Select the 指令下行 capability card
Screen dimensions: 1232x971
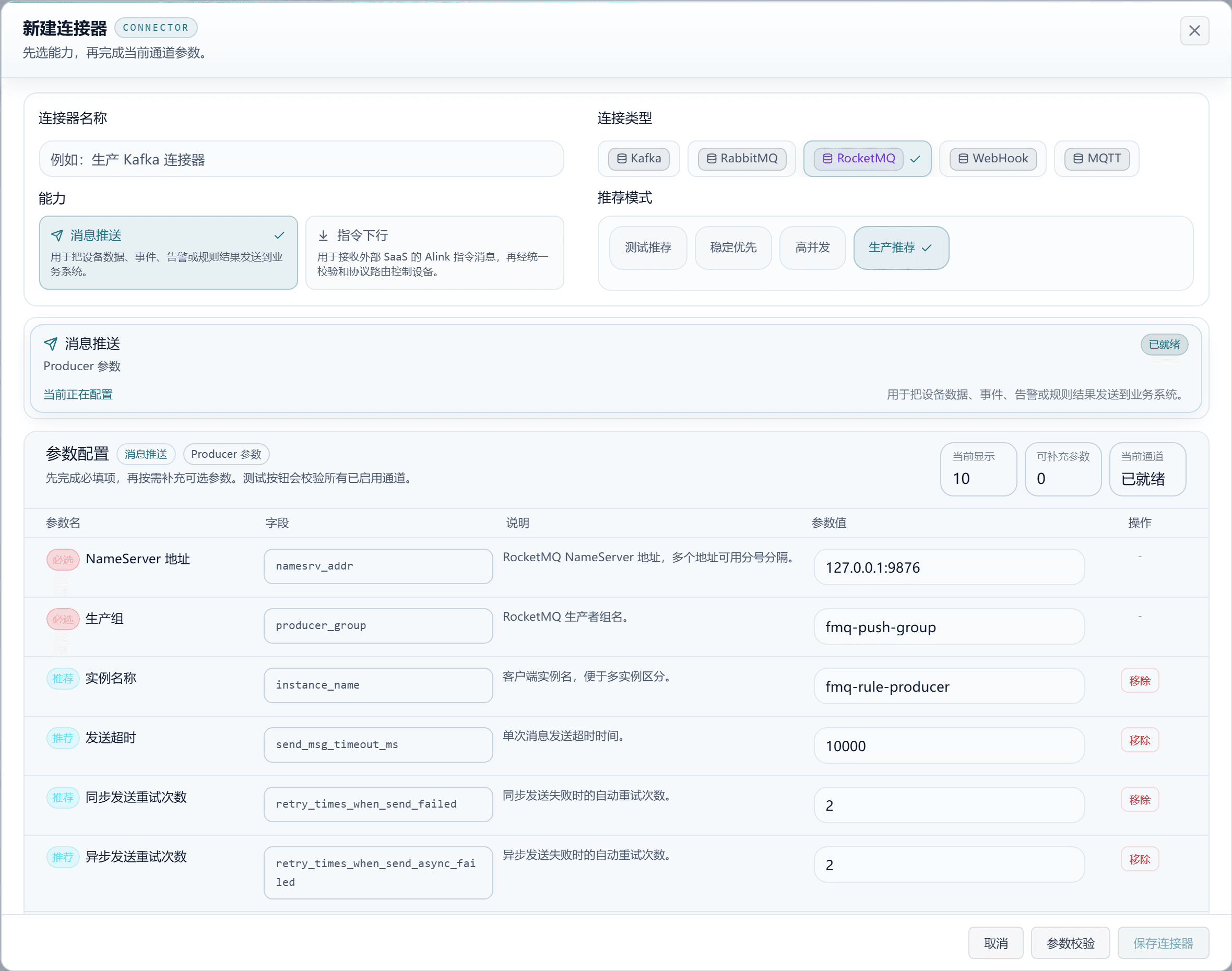coord(434,253)
